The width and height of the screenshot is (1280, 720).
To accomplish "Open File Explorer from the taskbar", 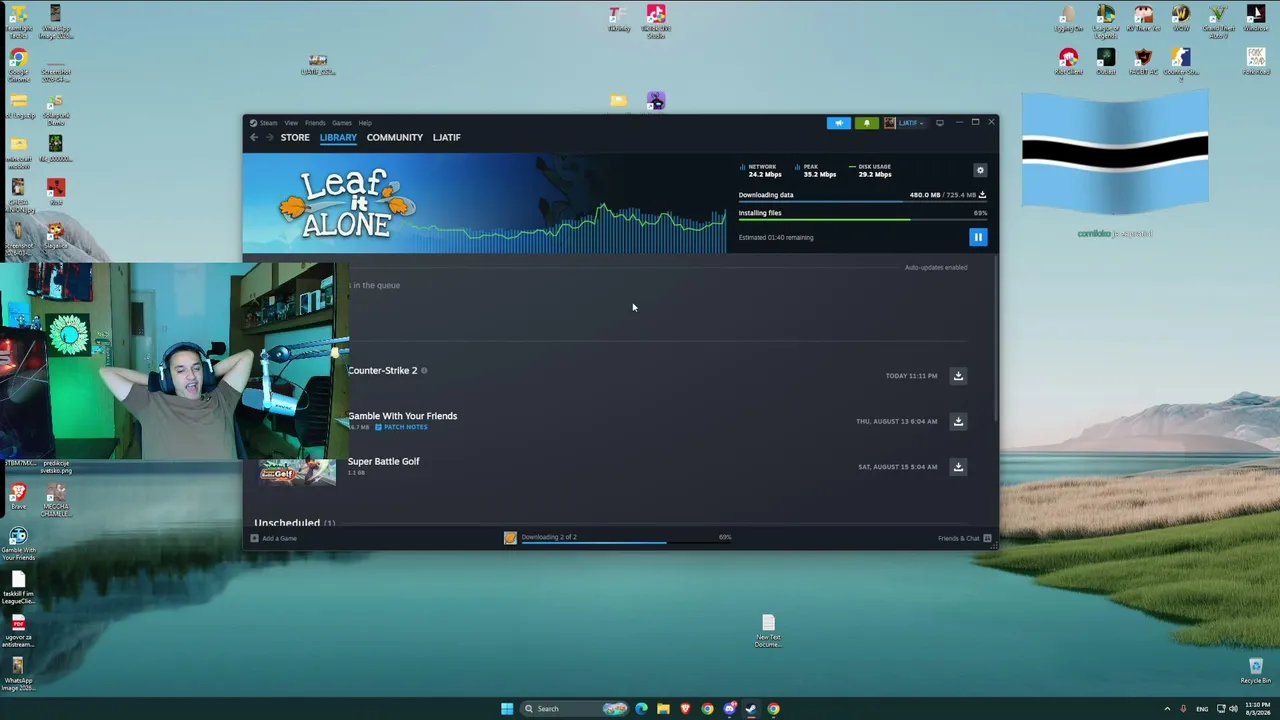I will [x=663, y=709].
